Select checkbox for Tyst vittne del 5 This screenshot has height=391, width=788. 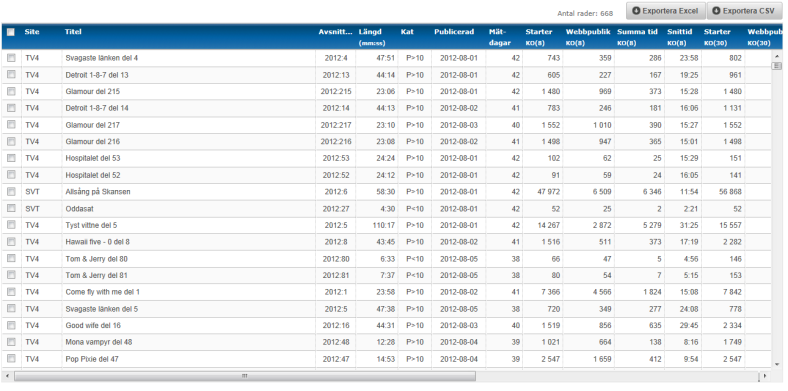11,225
